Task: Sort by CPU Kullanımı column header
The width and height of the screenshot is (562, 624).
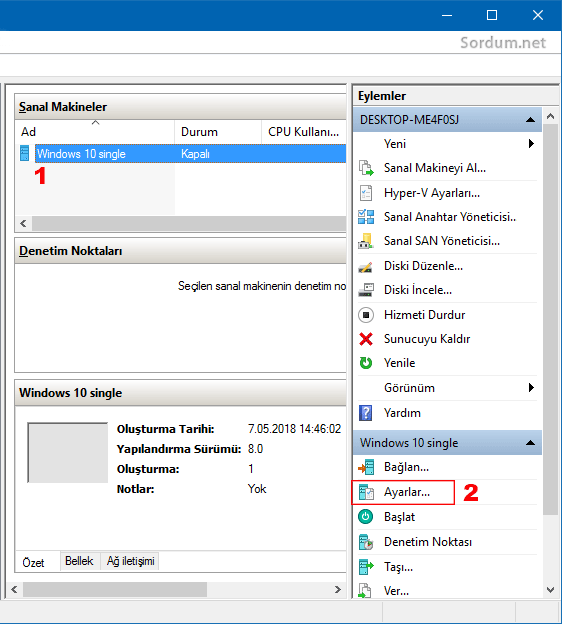Action: [304, 132]
